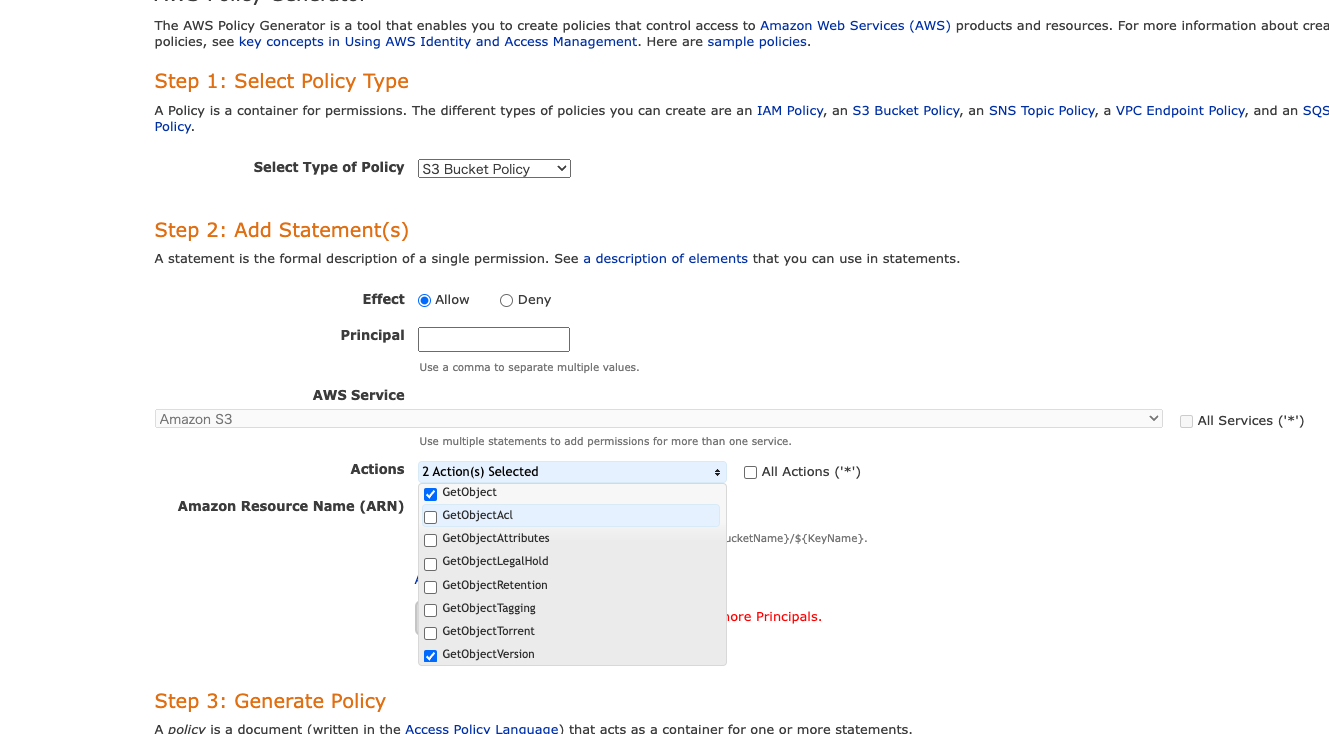This screenshot has width=1329, height=734.
Task: Uncheck the GetObjectVersion action
Action: click(431, 656)
